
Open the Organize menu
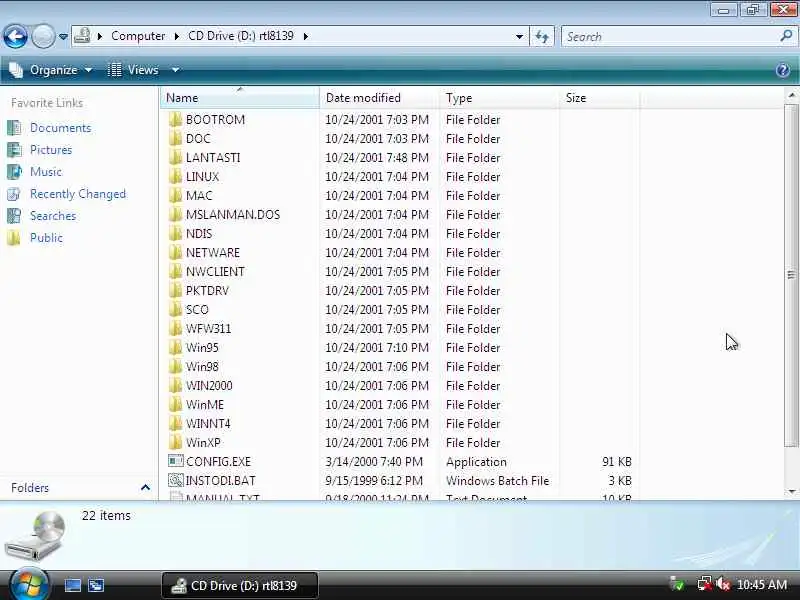(51, 70)
